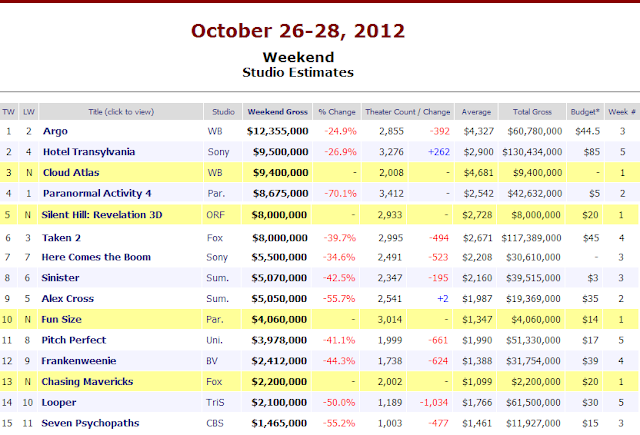The width and height of the screenshot is (640, 435).
Task: Select the +2 theater change value
Action: [x=443, y=298]
